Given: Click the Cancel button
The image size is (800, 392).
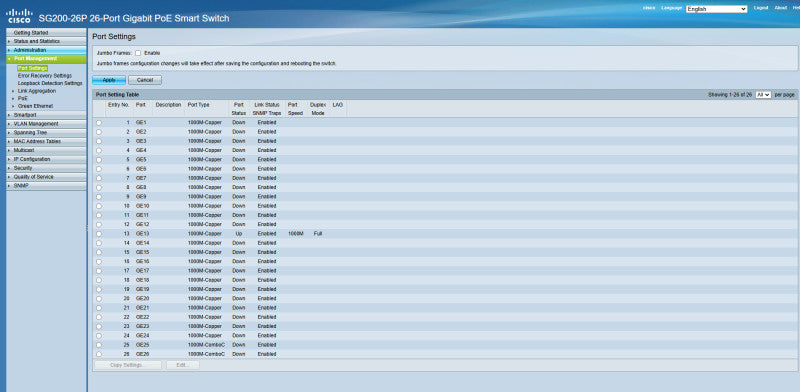Looking at the screenshot, I should 145,80.
